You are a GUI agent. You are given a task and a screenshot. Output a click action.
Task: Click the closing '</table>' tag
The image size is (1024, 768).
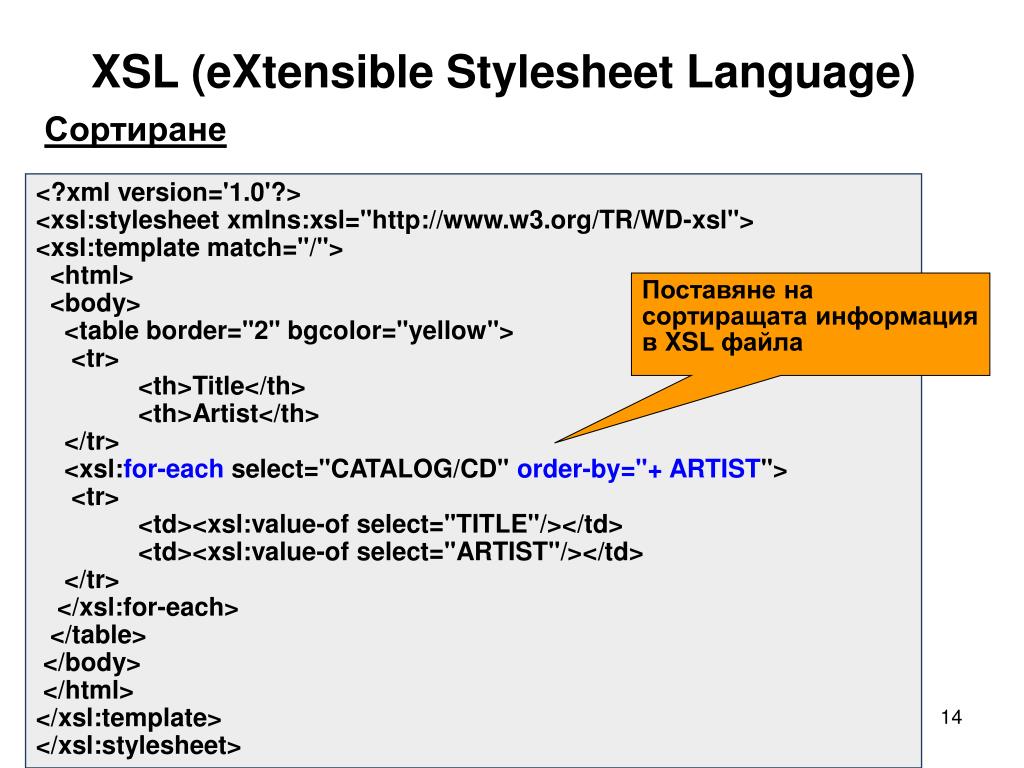(98, 635)
